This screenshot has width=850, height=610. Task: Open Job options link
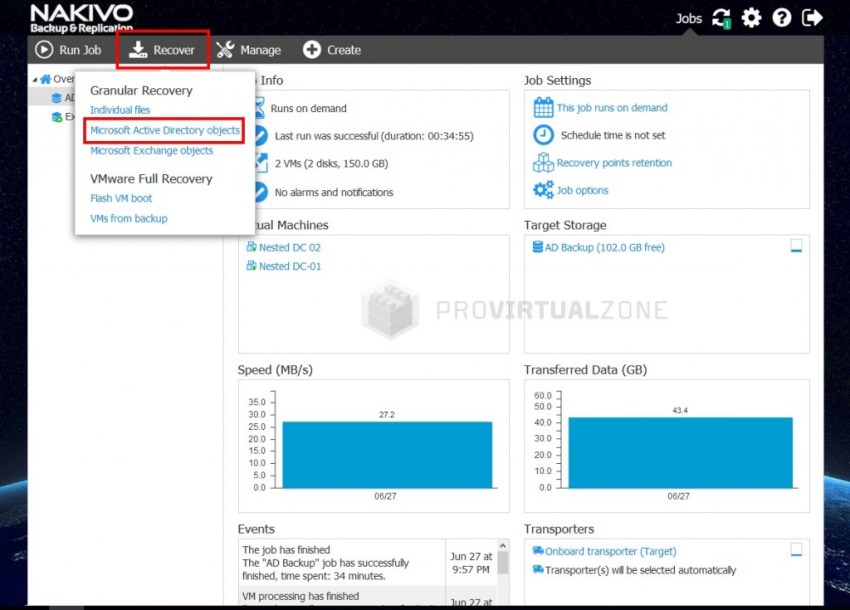pyautogui.click(x=582, y=190)
